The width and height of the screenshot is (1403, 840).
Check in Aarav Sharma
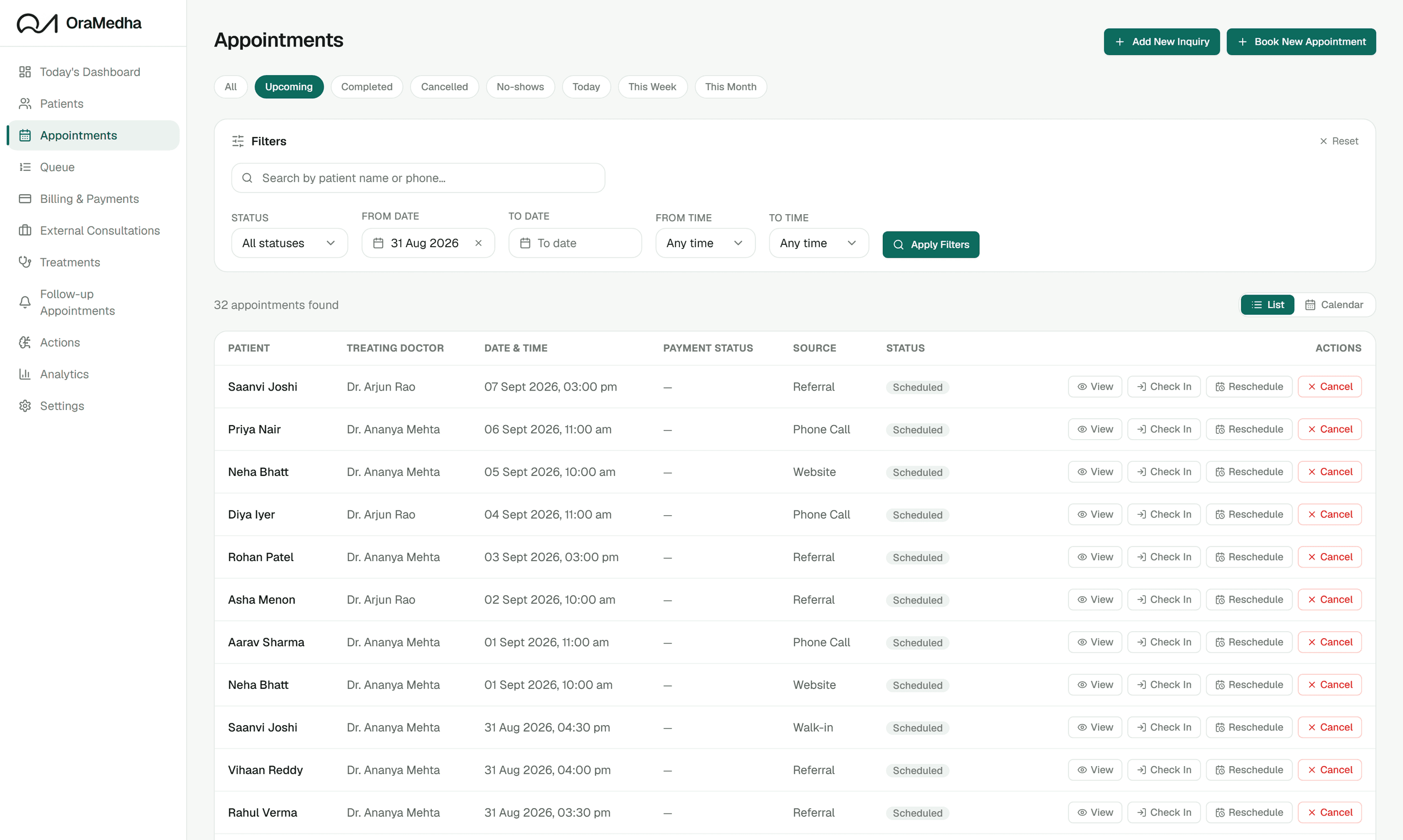1164,642
